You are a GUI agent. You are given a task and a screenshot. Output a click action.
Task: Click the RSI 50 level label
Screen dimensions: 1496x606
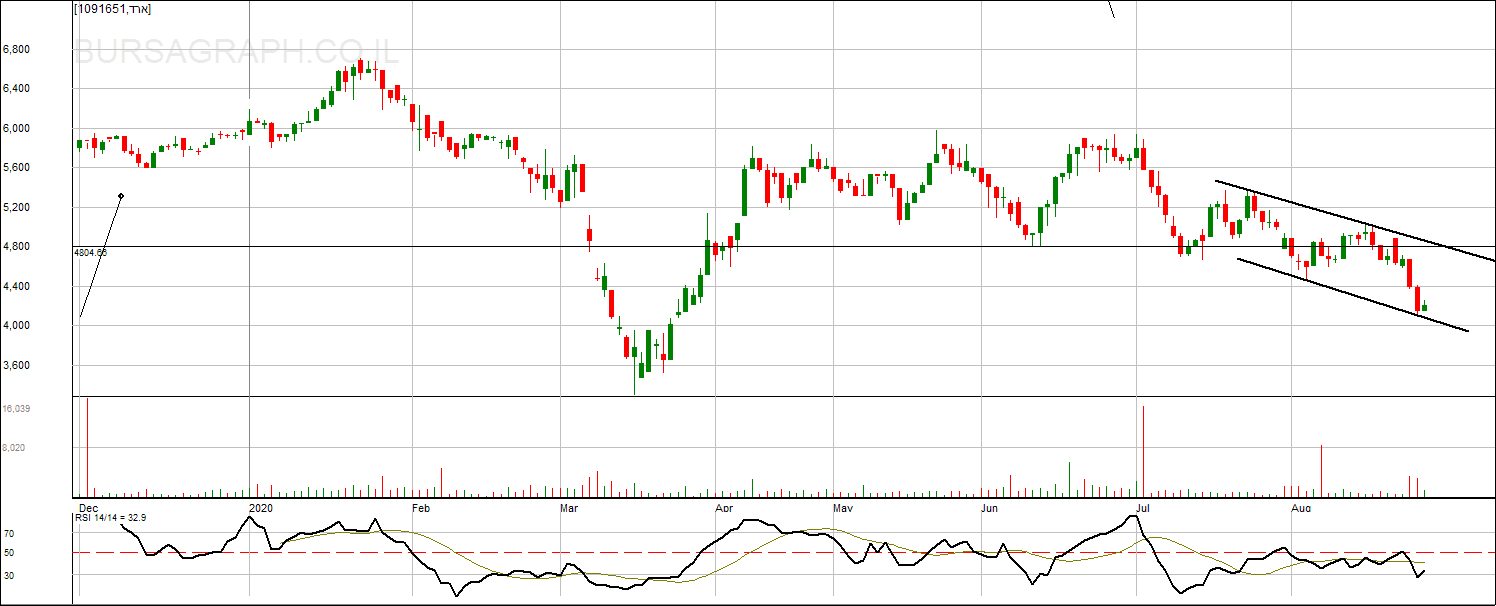point(8,553)
